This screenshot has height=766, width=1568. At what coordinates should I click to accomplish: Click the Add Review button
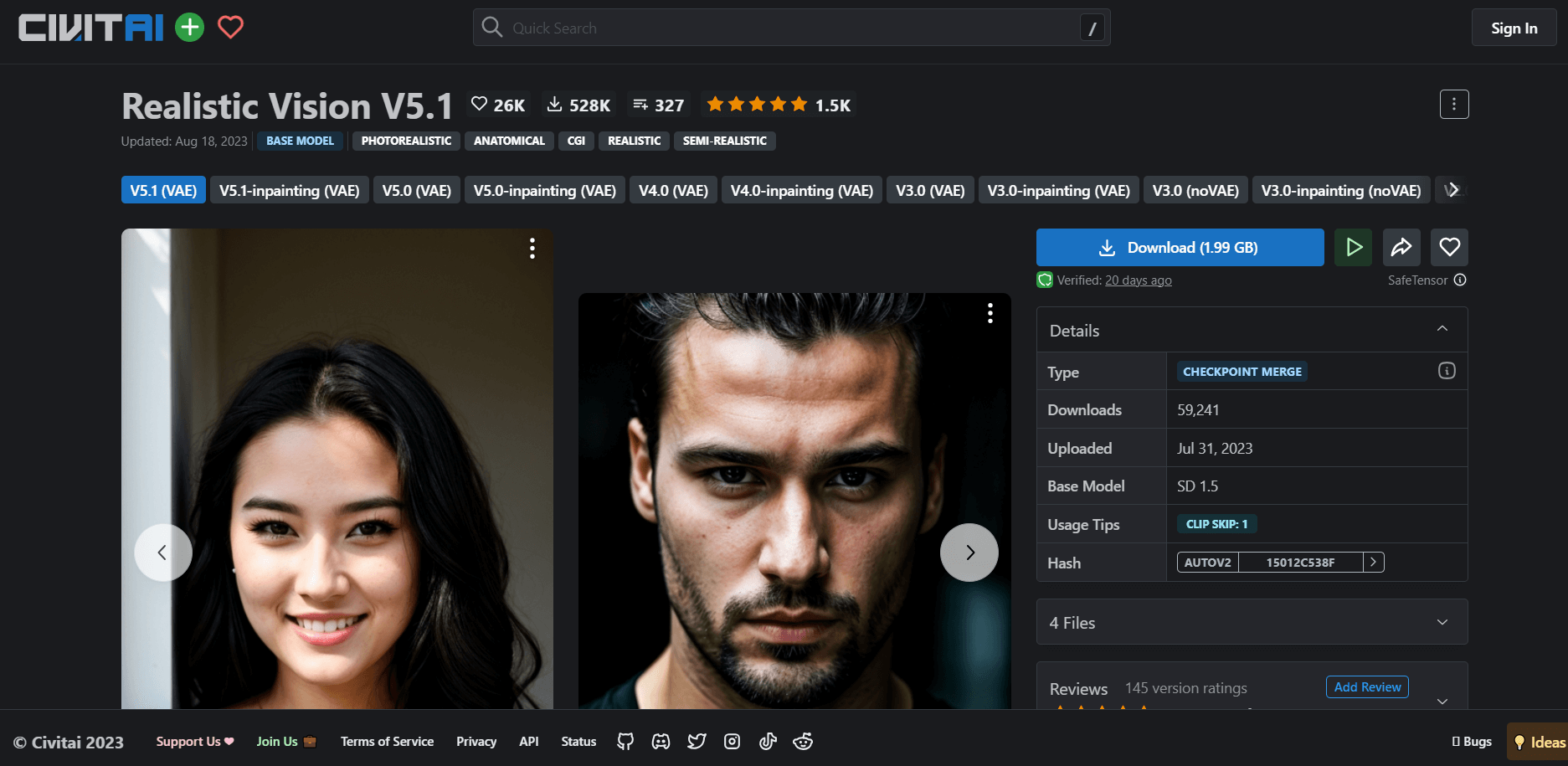1367,687
